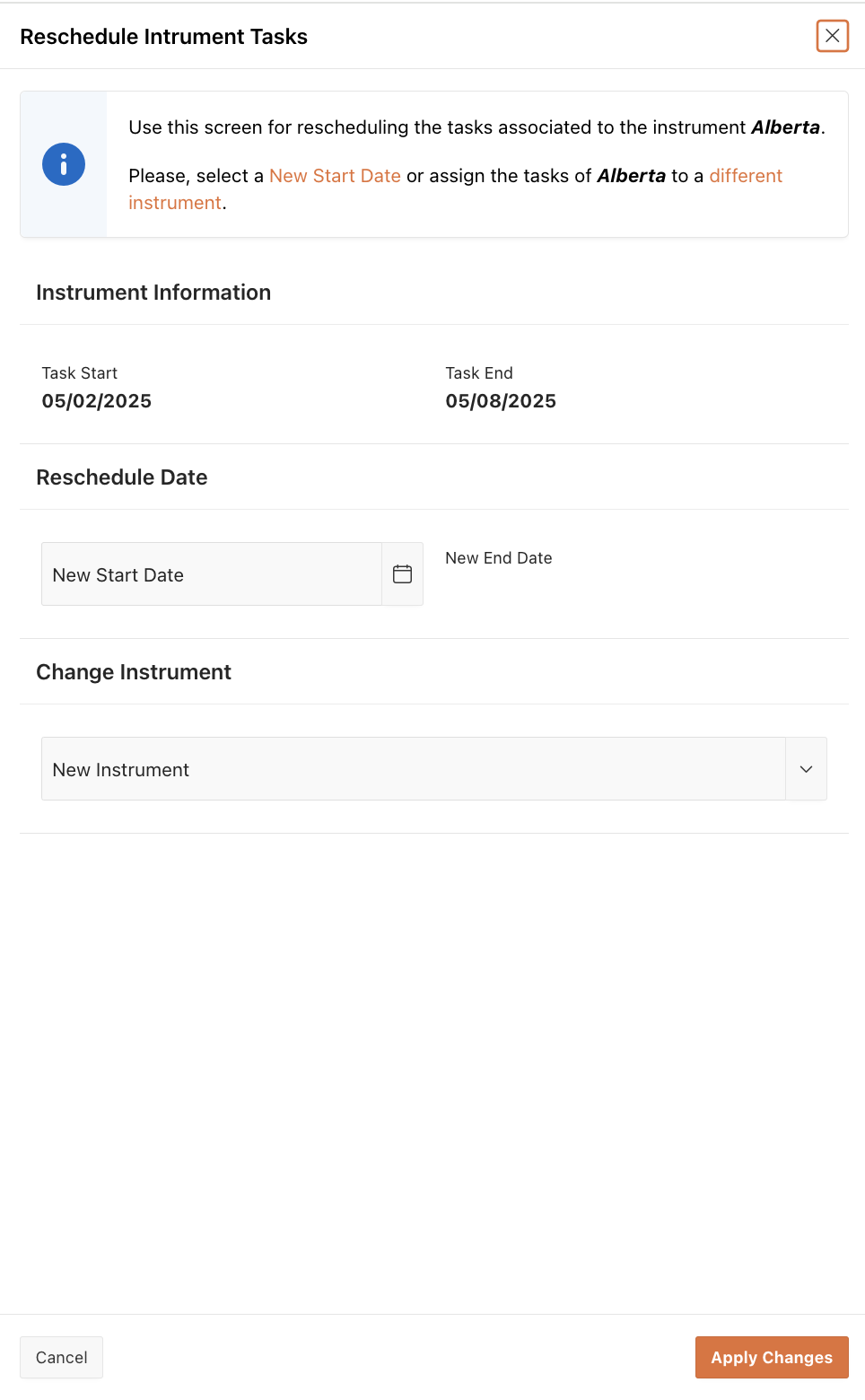Click the orange word "different" in the notice
The image size is (865, 1400).
[x=746, y=176]
